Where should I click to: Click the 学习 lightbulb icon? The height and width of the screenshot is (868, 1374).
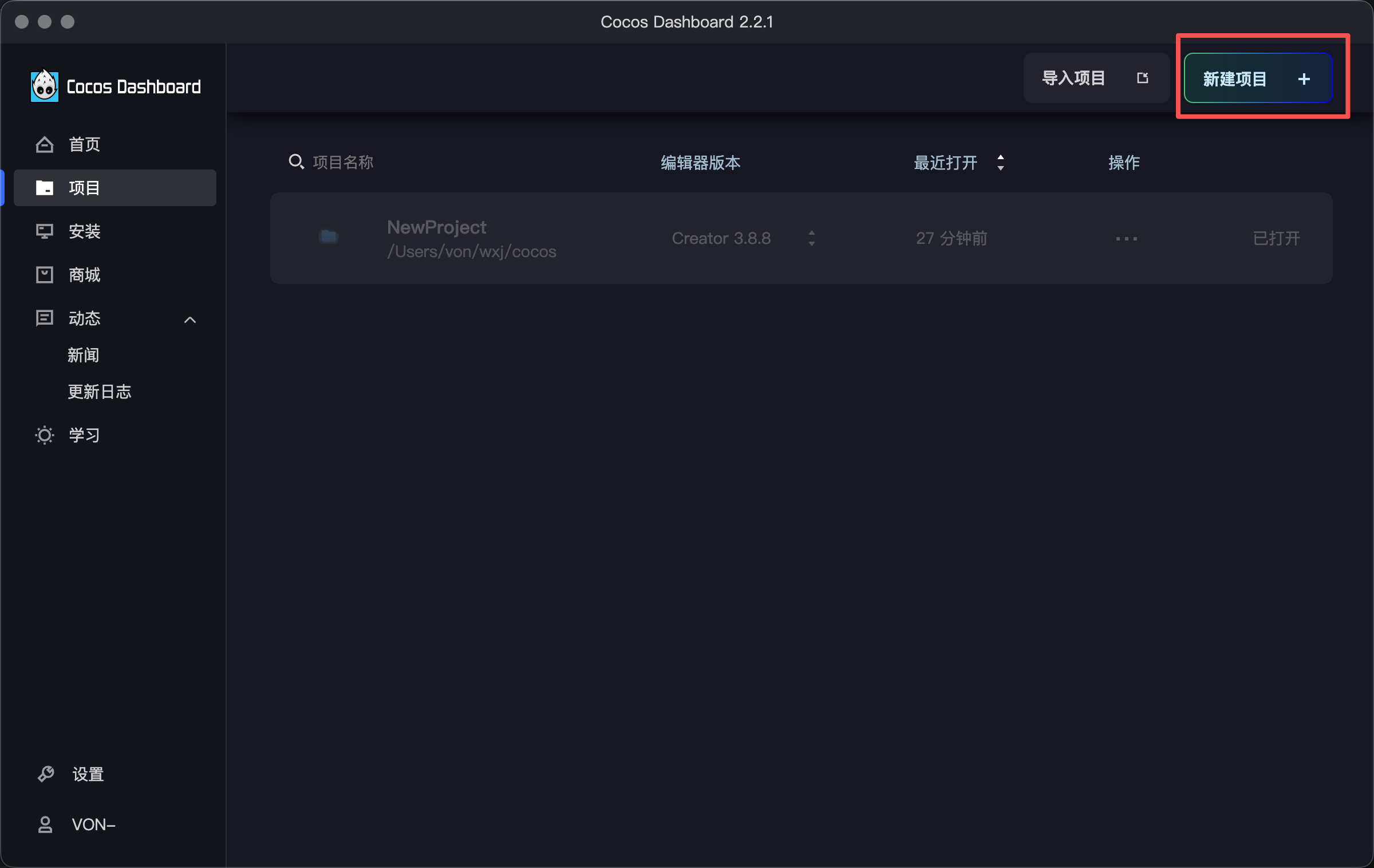[x=45, y=435]
